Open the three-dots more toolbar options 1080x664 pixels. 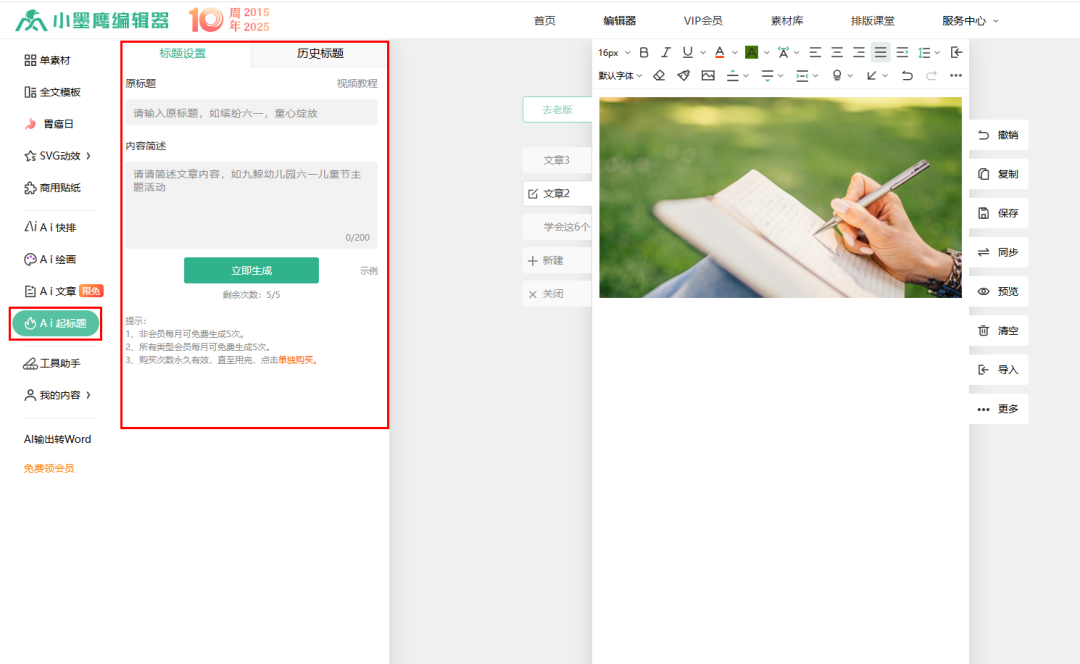[x=956, y=75]
